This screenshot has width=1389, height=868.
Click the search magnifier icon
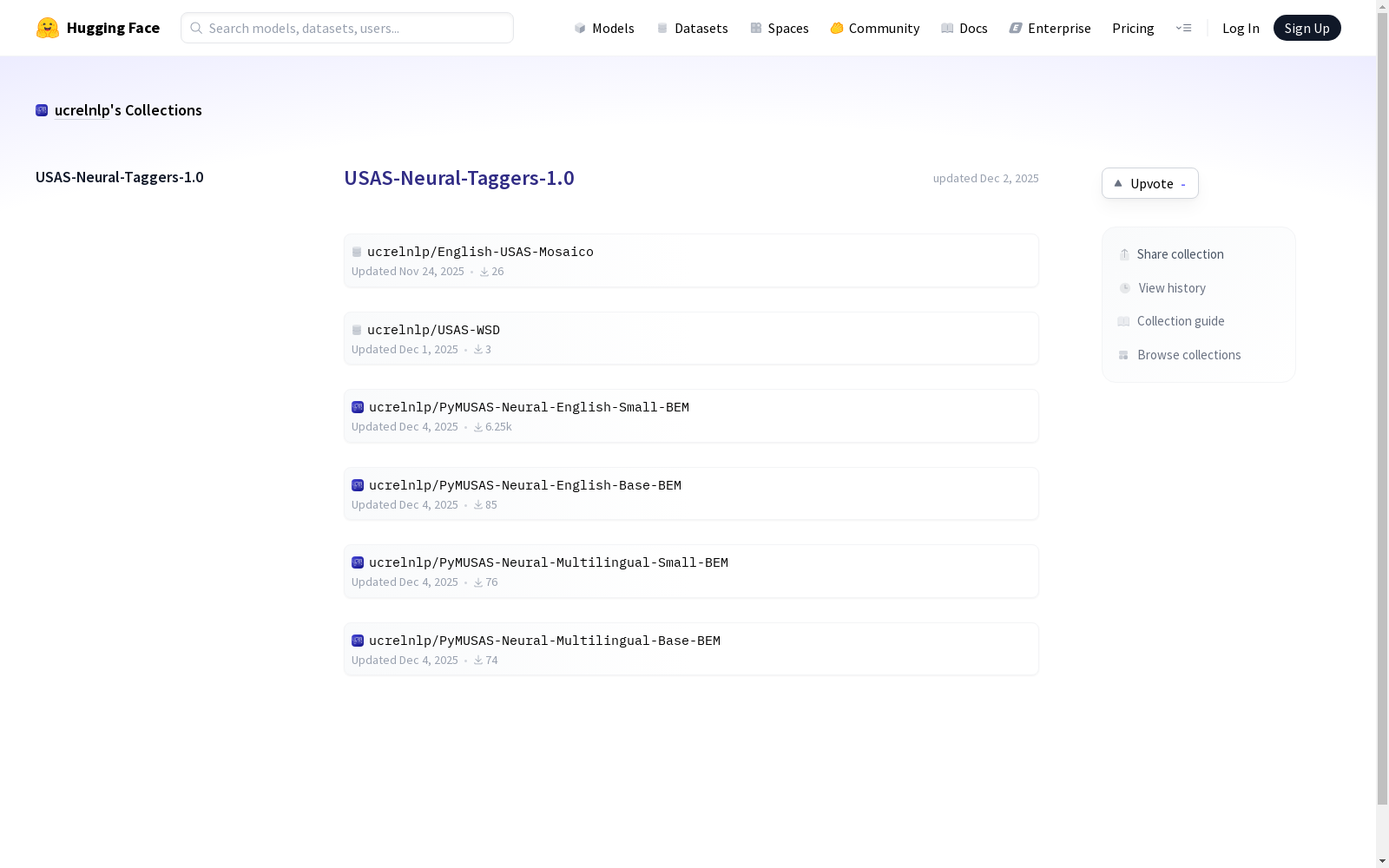(x=196, y=28)
